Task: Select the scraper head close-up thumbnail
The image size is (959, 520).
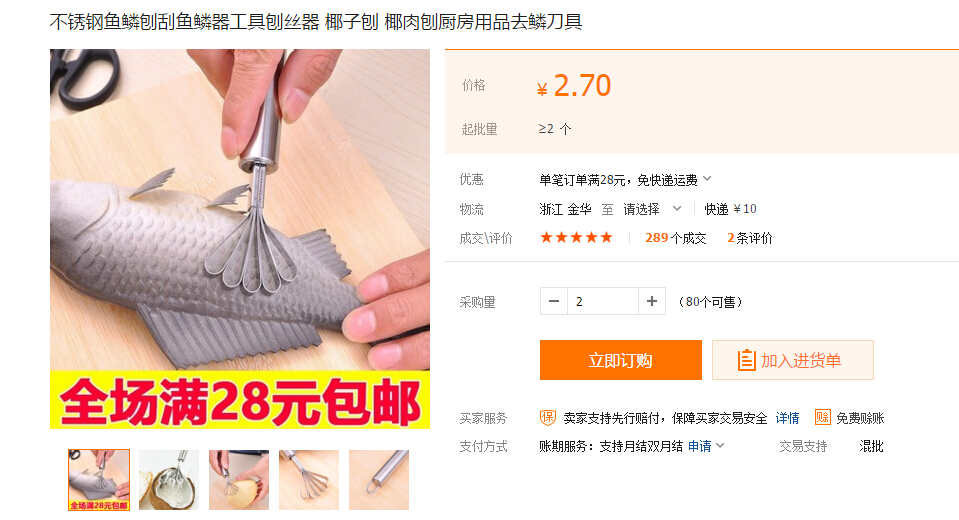Action: [309, 480]
